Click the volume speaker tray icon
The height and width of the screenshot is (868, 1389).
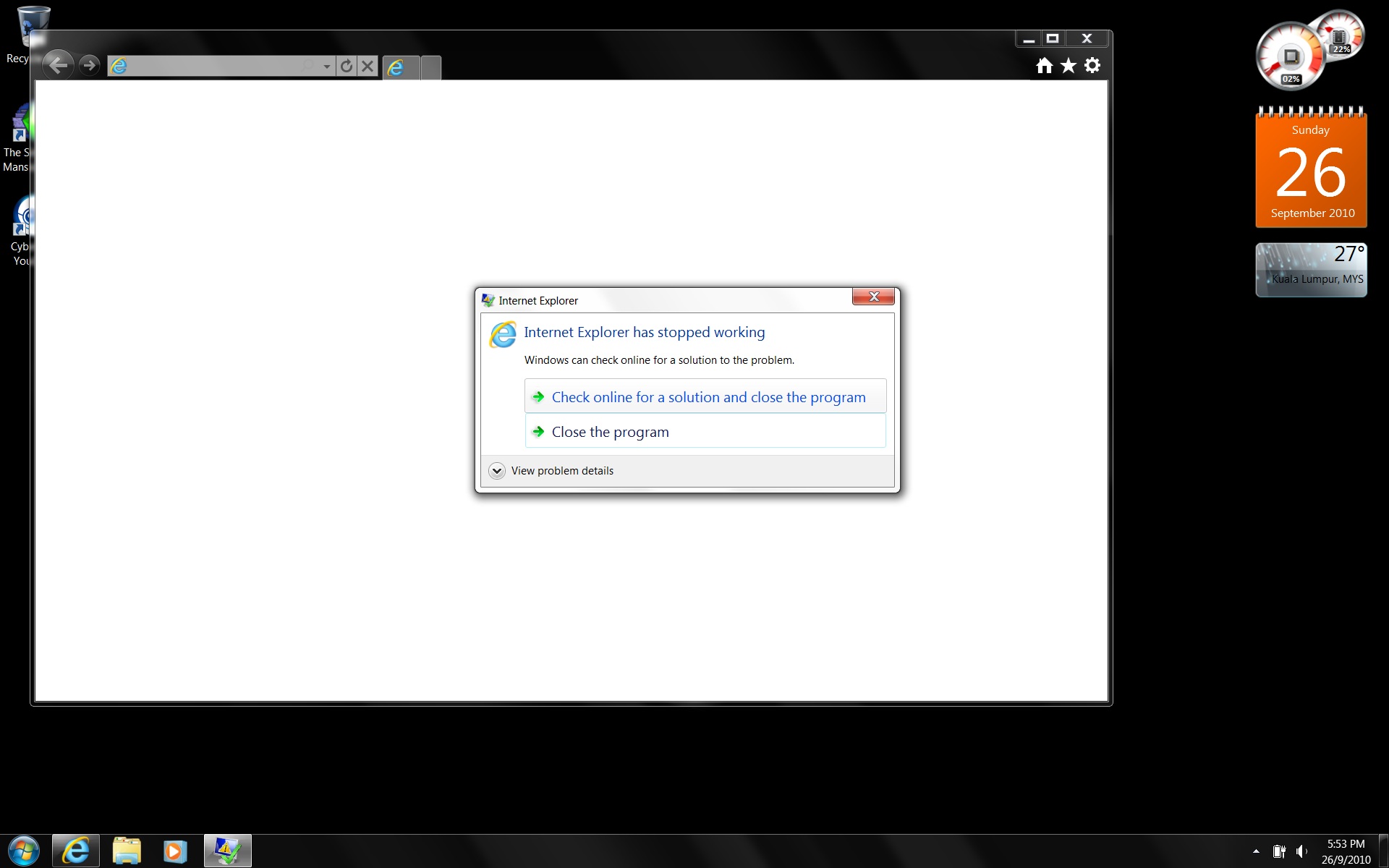click(1301, 851)
